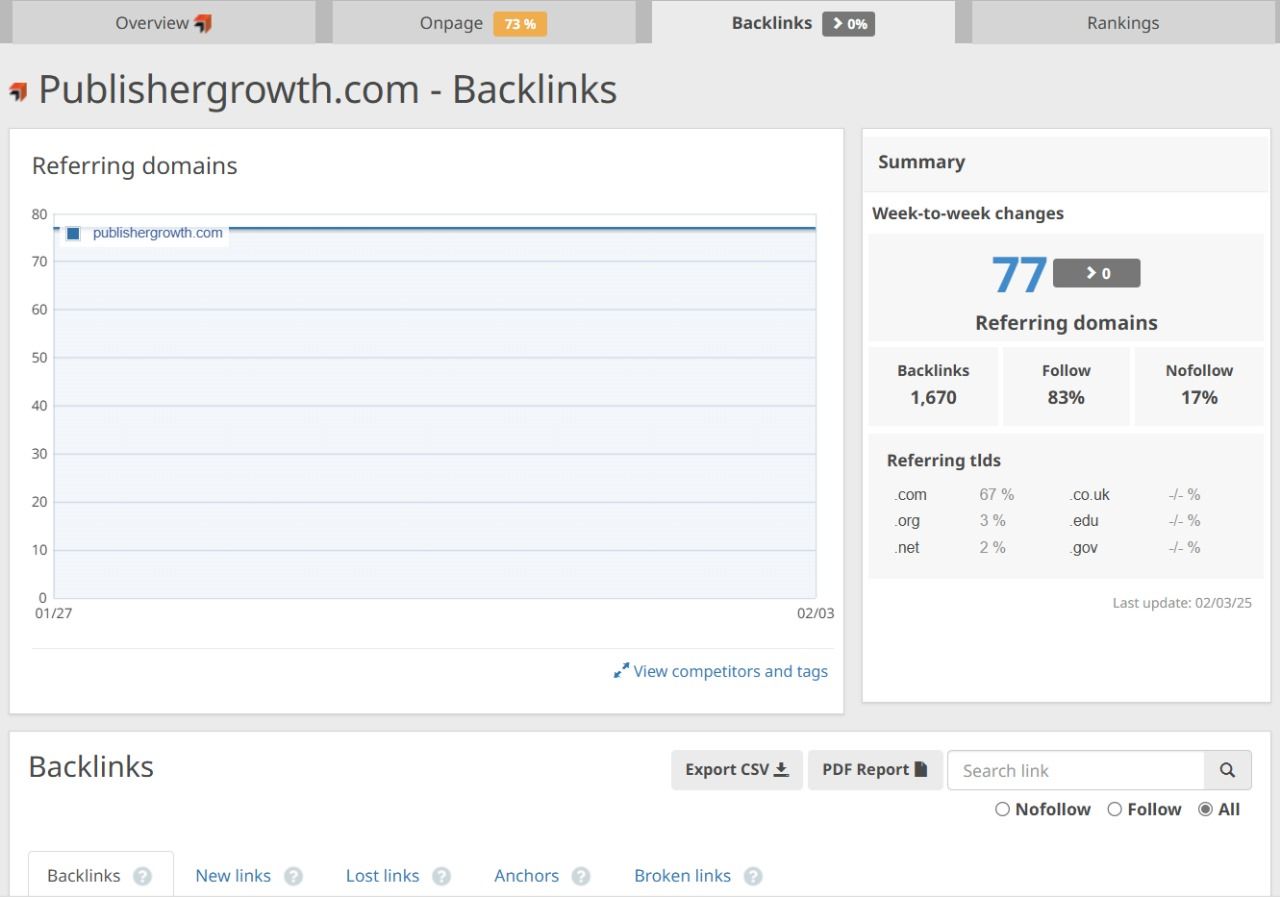The image size is (1280, 897).
Task: Select the Backlinks top tab
Action: tap(803, 22)
